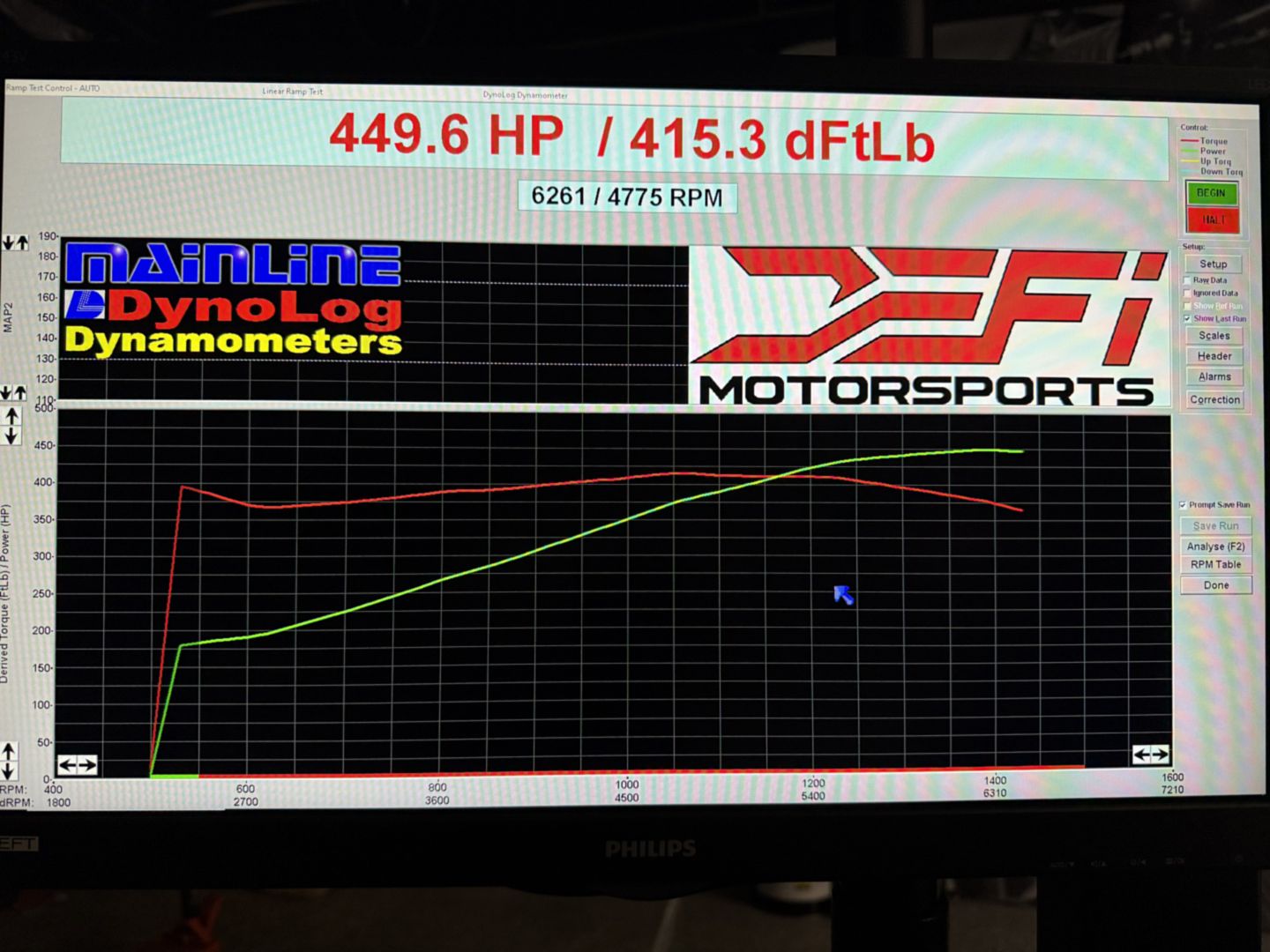1270x952 pixels.
Task: Open the RPM Table
Action: click(x=1216, y=564)
